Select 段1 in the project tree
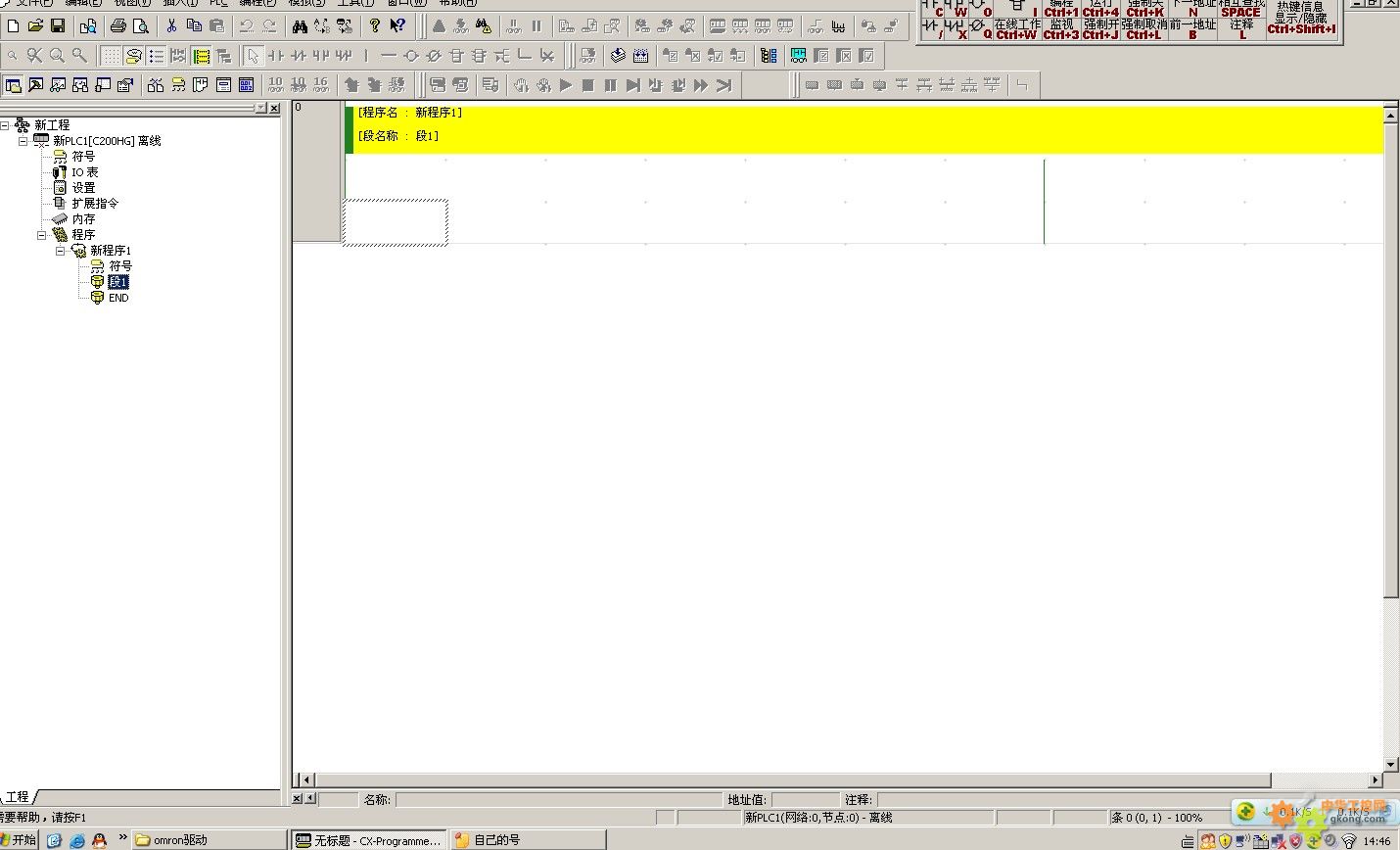The height and width of the screenshot is (850, 1400). coord(118,282)
